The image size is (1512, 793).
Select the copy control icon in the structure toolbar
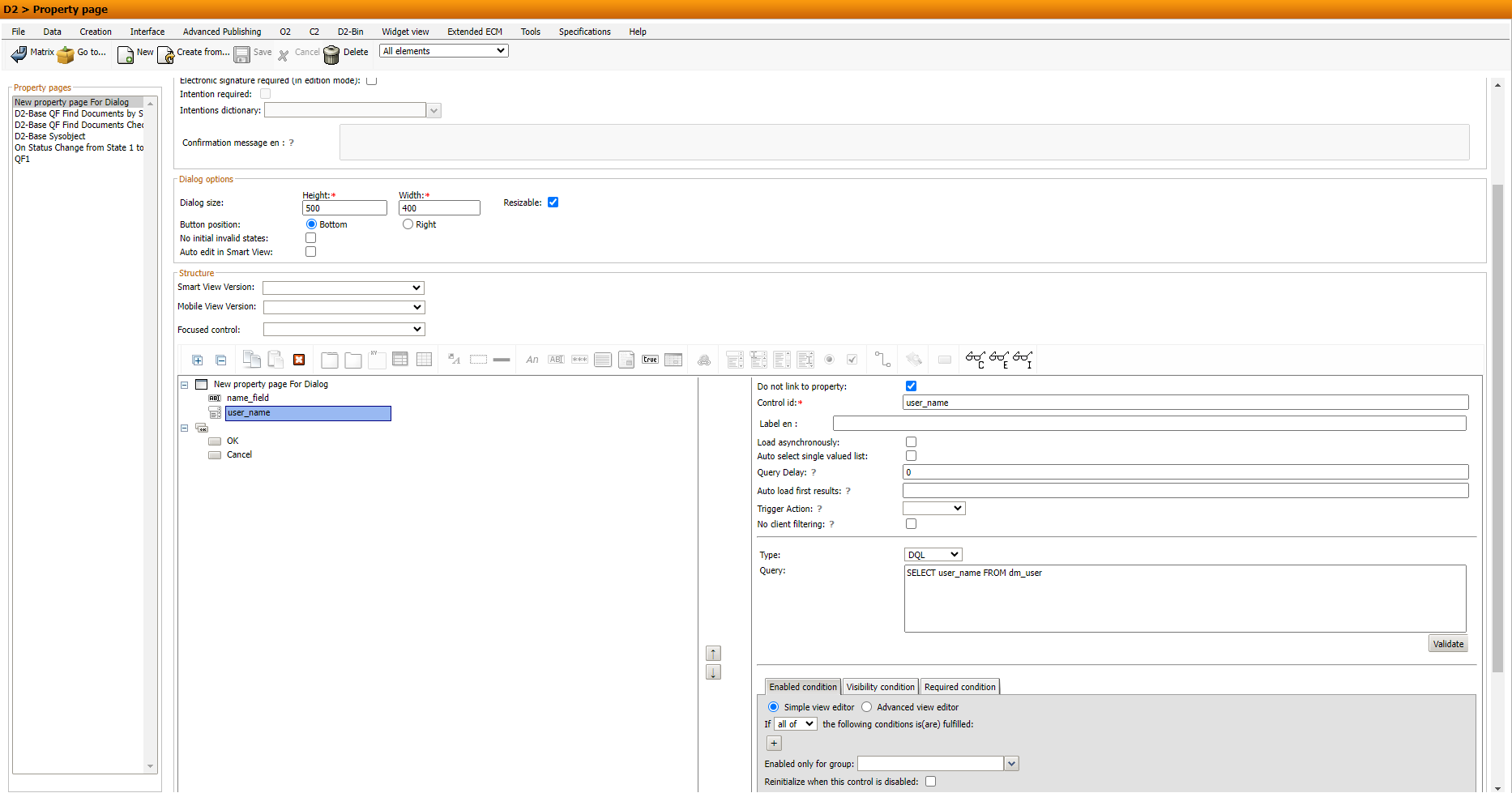click(251, 359)
